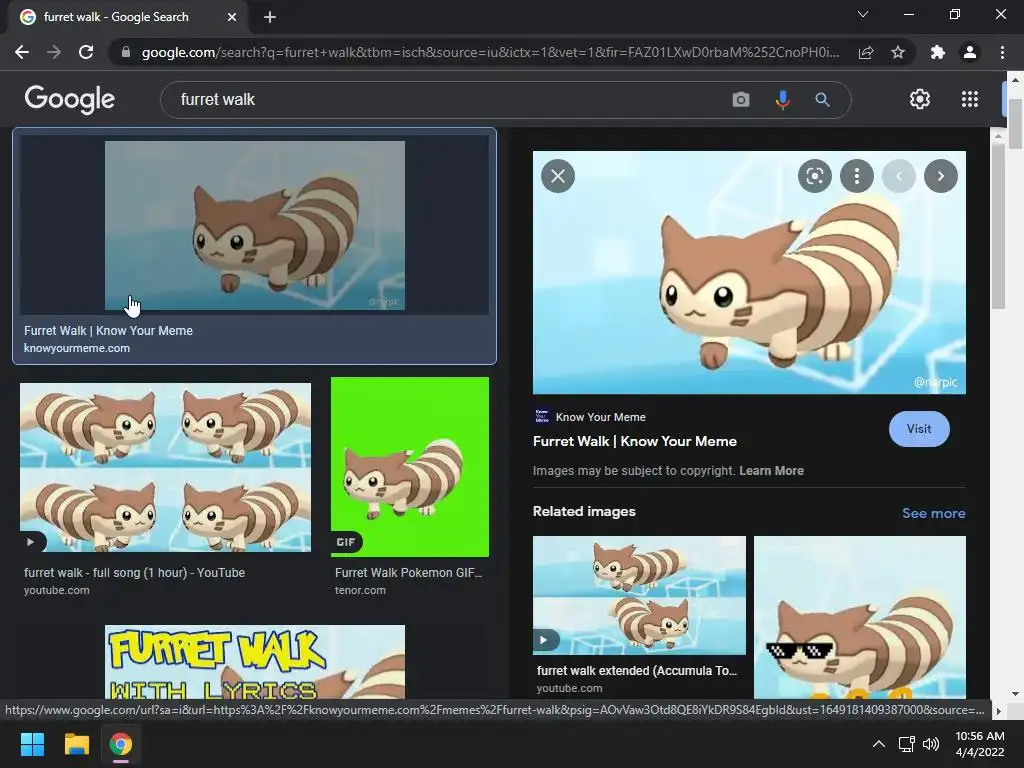Open green-screen Furret tenor GIF
The image size is (1024, 768).
pos(409,467)
